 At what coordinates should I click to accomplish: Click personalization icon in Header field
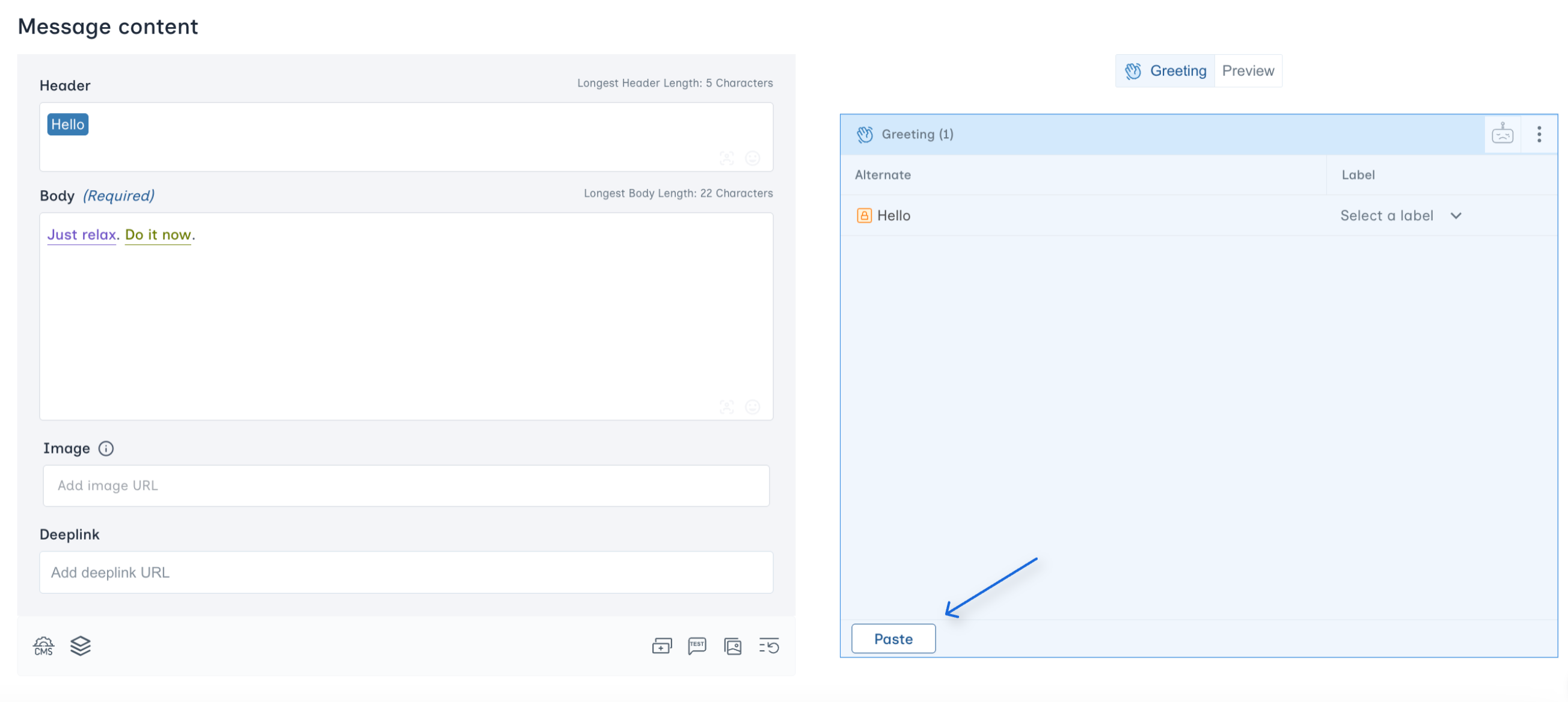coord(727,158)
